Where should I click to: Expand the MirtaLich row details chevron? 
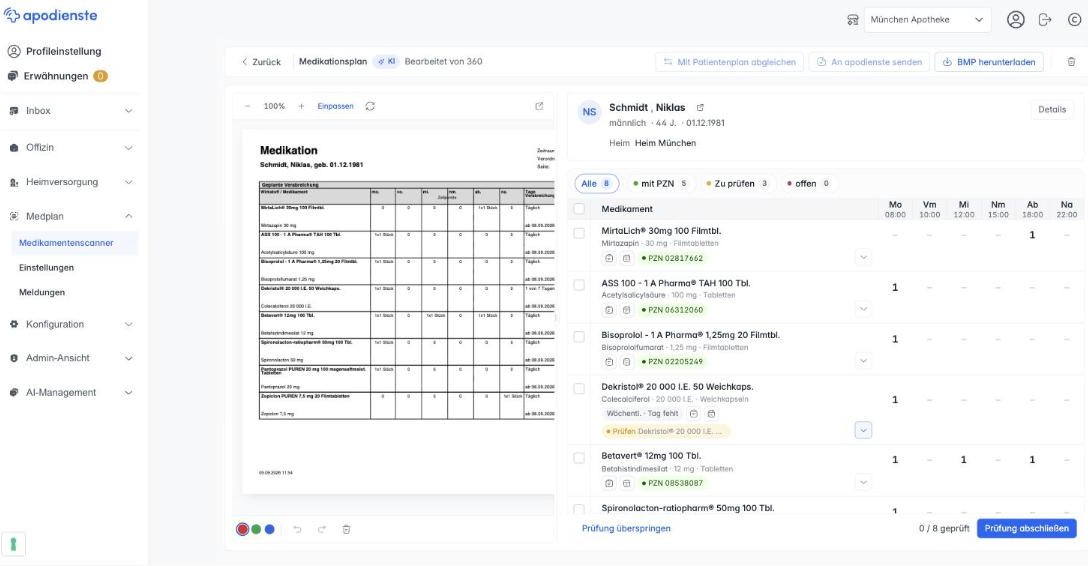coord(863,257)
